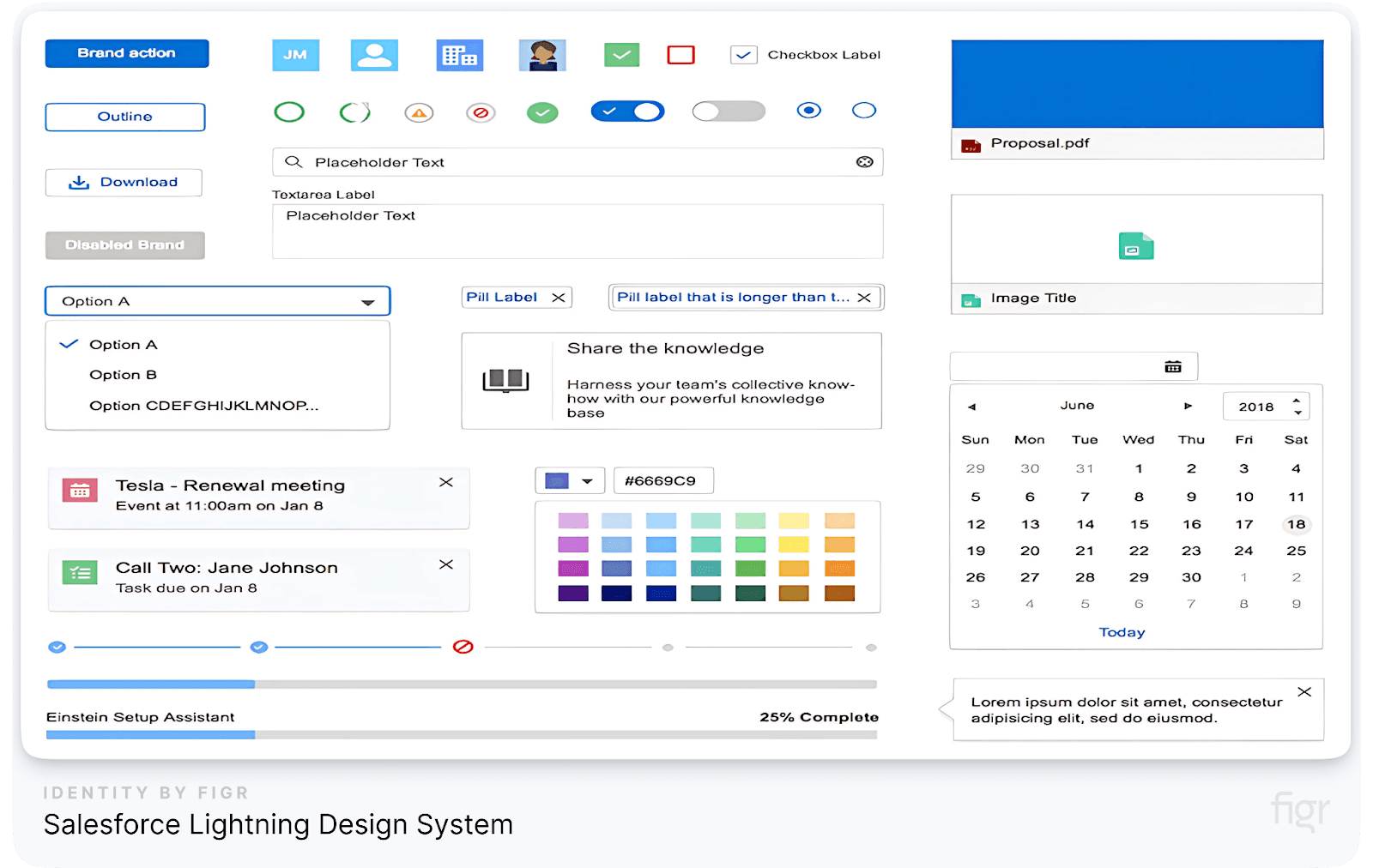This screenshot has width=1373, height=868.
Task: Dismiss the Tesla Renewal meeting notification
Action: tap(446, 482)
